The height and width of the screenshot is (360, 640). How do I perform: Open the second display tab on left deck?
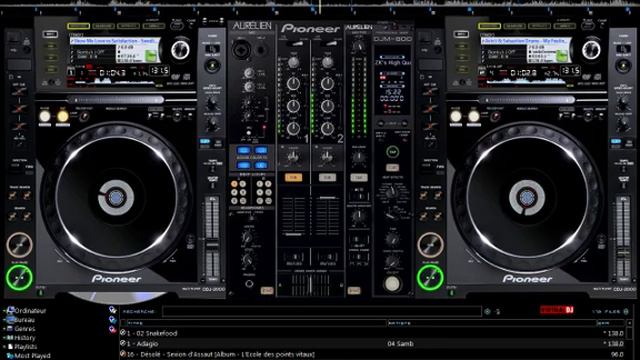click(103, 26)
